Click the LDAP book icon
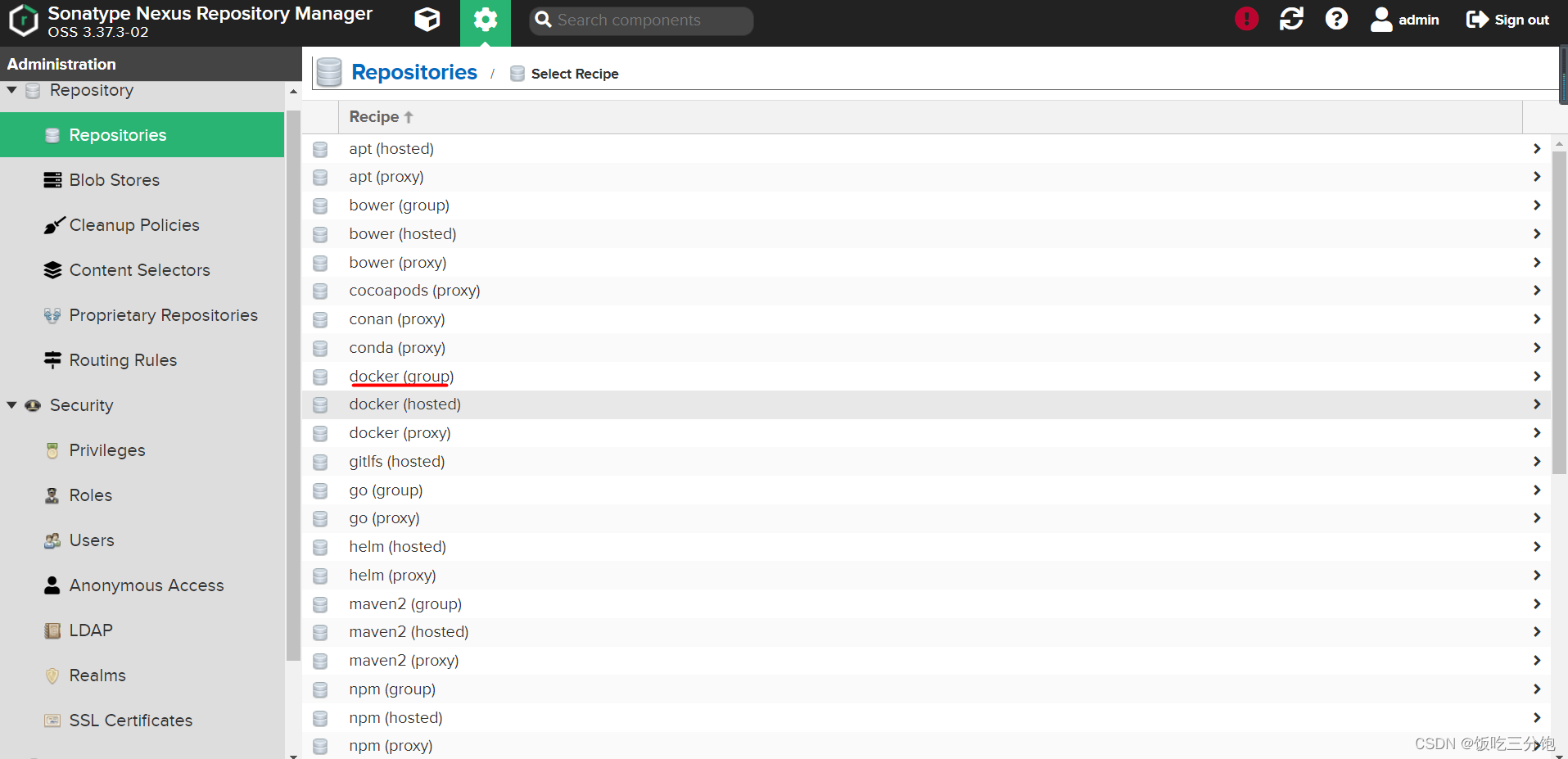1568x759 pixels. (x=52, y=630)
